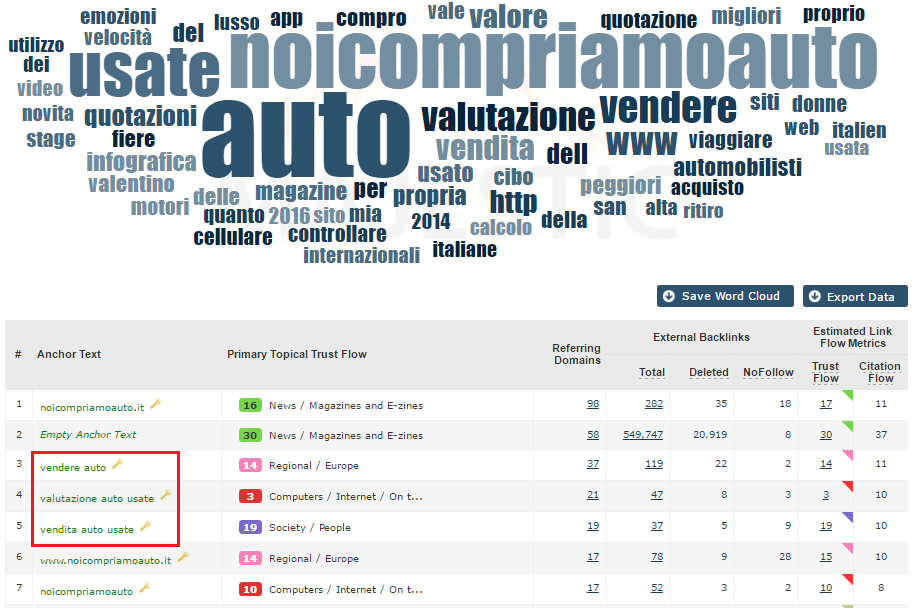The width and height of the screenshot is (920, 608).
Task: Export the anchor text data
Action: 855,296
